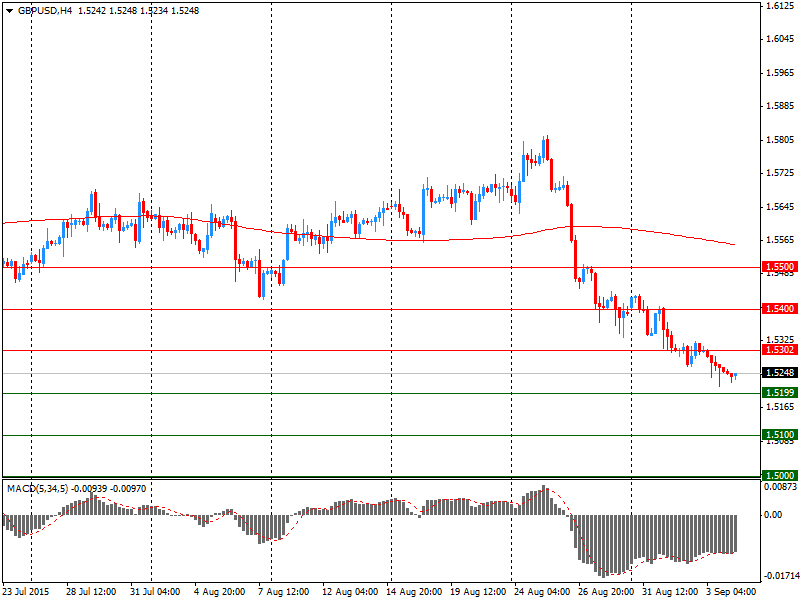Click the 28 Jul 12:00 time label
Image resolution: width=800 pixels, height=600 pixels.
click(x=91, y=592)
